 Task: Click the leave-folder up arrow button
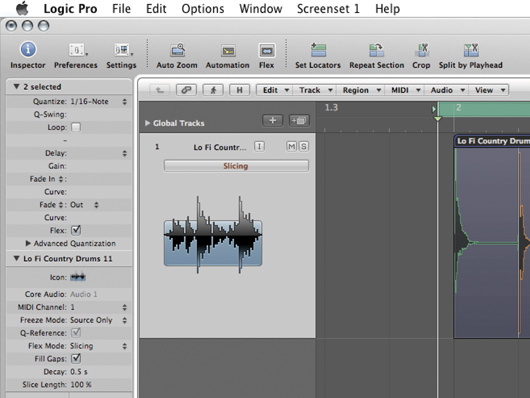point(160,90)
